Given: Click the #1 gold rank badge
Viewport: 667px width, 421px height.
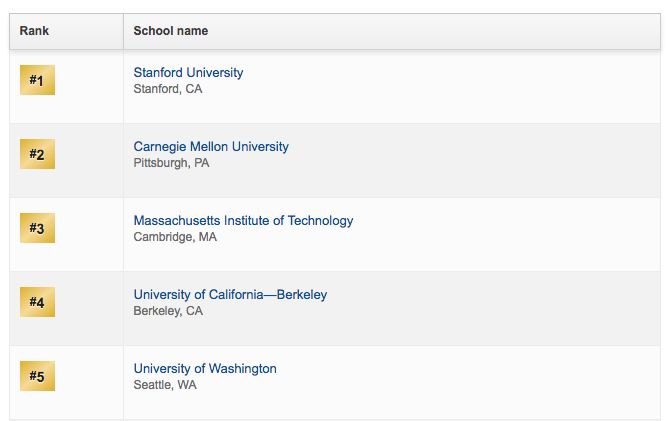Looking at the screenshot, I should (x=37, y=80).
